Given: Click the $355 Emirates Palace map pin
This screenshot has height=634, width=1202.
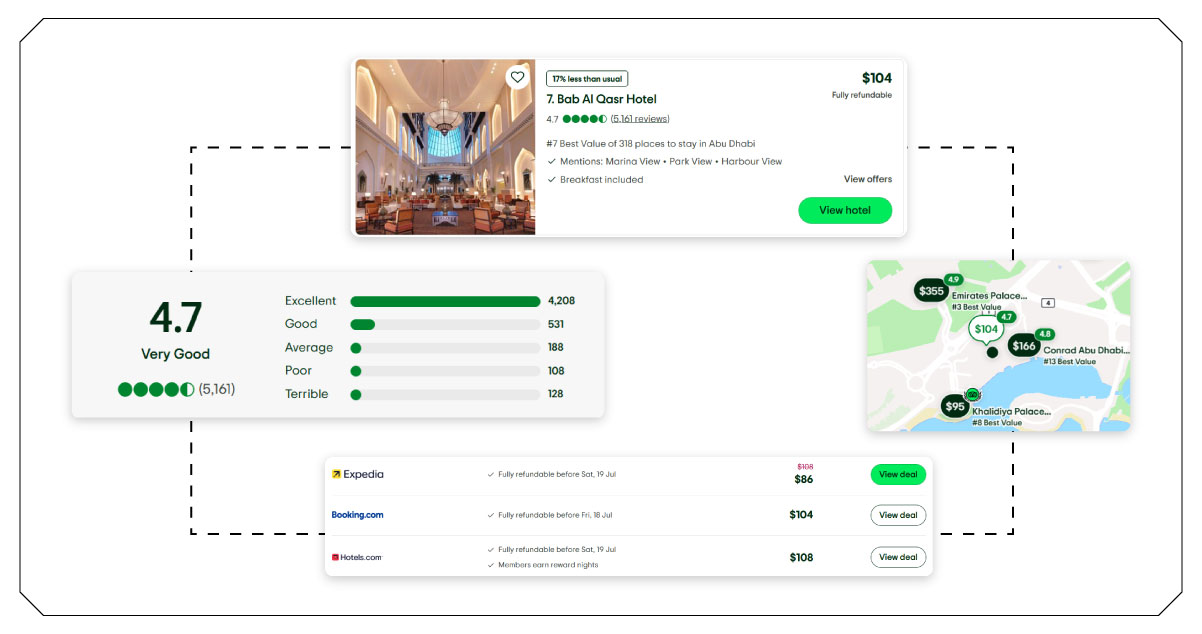Looking at the screenshot, I should tap(929, 291).
